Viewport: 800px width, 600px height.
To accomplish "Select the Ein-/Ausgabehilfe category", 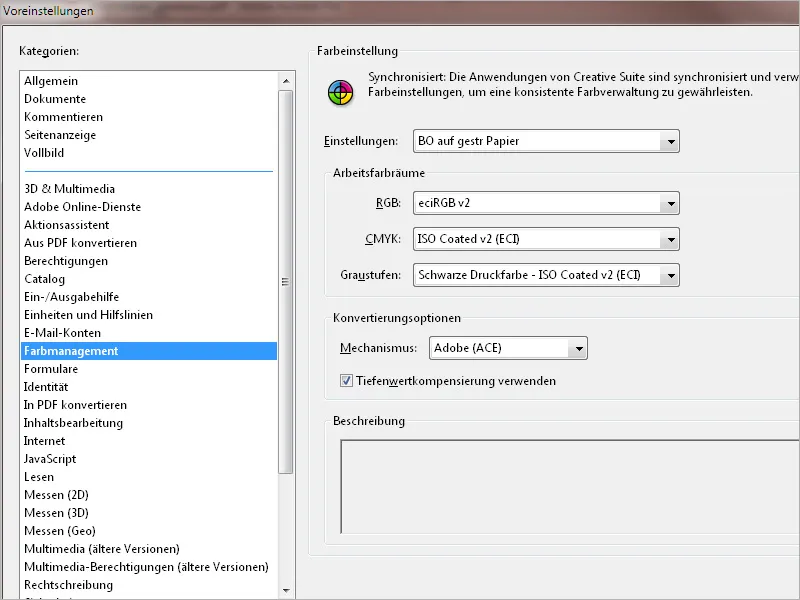I will tap(149, 297).
